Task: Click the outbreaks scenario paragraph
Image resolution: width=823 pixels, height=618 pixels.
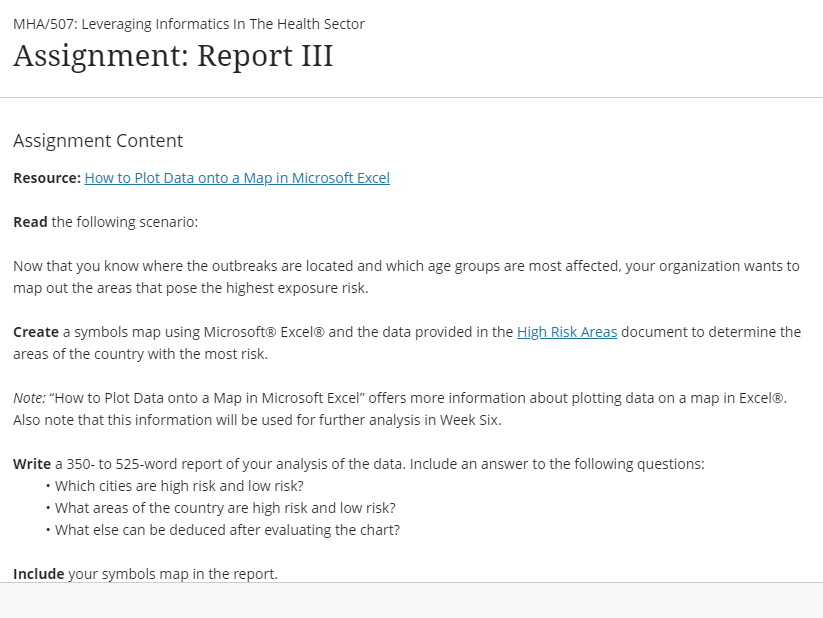Action: pos(406,277)
